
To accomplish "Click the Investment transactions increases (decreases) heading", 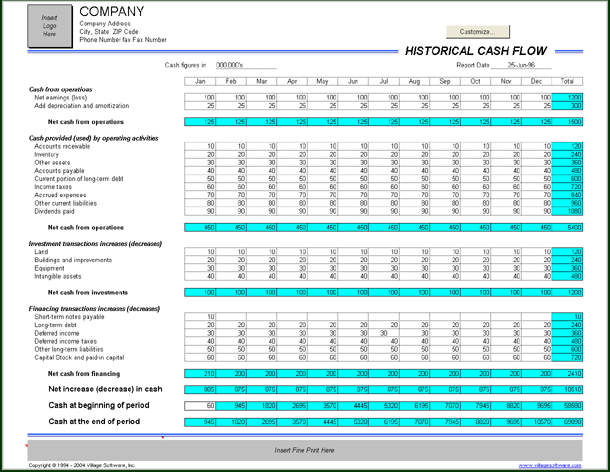I will point(95,244).
